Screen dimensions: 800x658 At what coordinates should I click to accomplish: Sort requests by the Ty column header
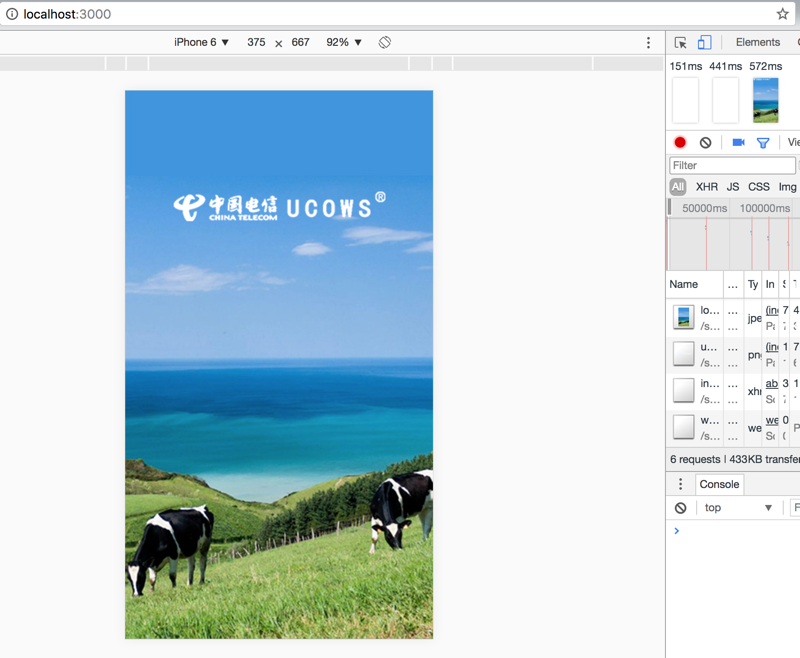coord(753,284)
